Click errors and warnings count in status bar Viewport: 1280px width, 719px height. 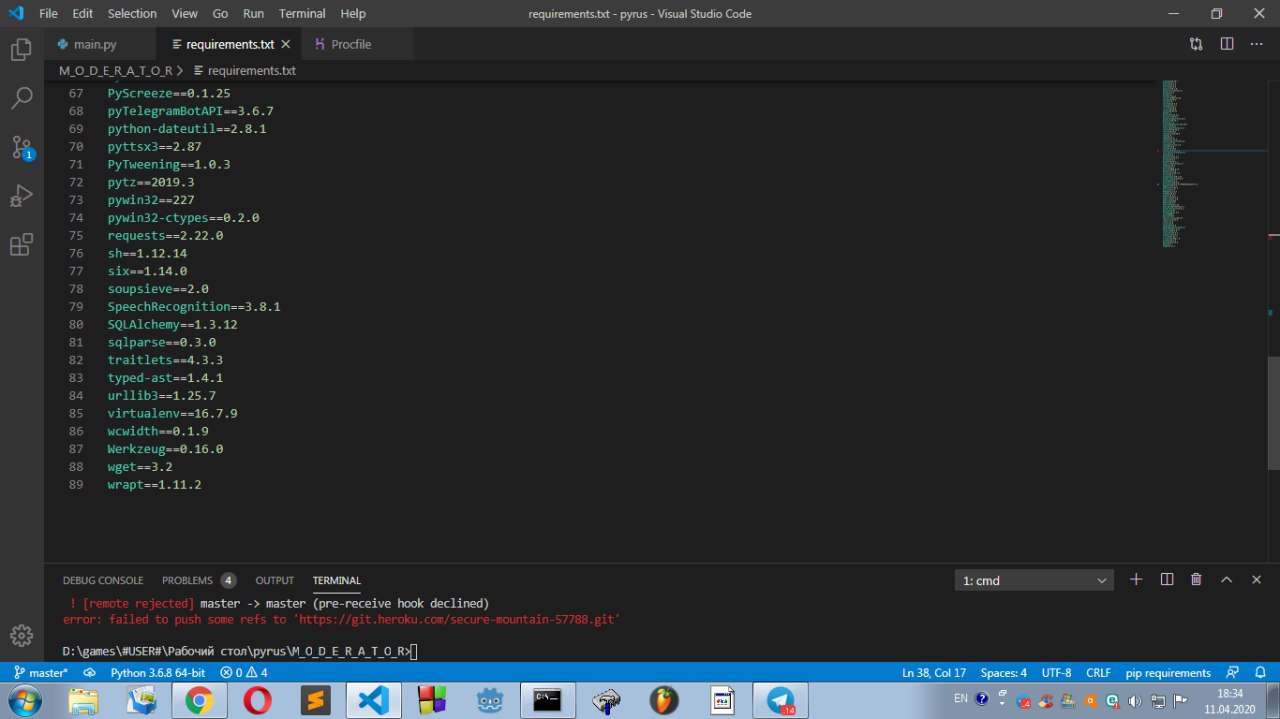244,673
